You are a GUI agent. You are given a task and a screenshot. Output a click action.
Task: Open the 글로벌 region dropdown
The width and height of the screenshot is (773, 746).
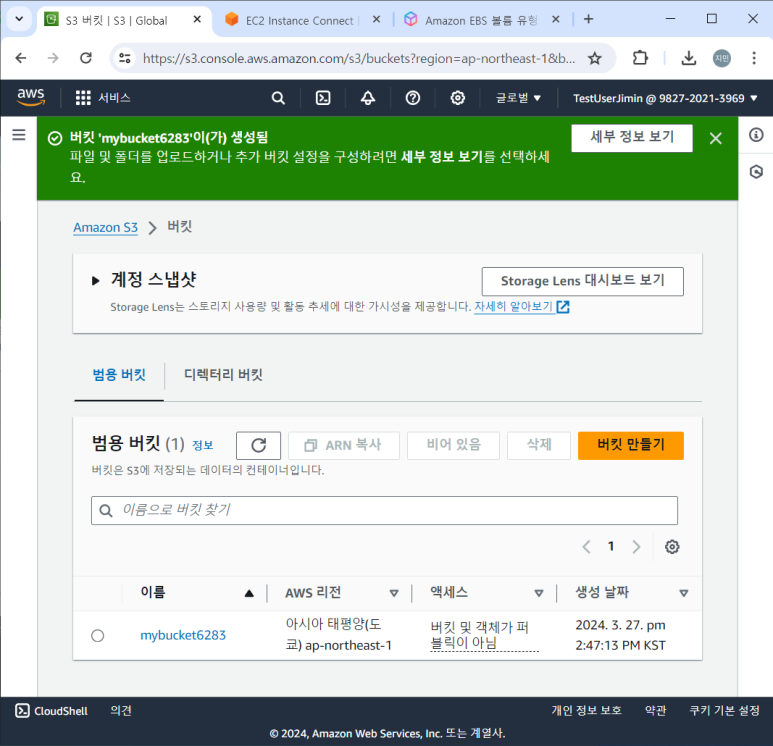coord(518,98)
